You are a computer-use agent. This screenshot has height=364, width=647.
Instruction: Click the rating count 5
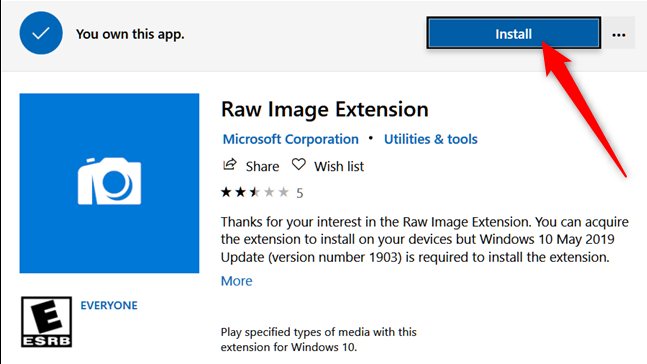click(x=300, y=193)
